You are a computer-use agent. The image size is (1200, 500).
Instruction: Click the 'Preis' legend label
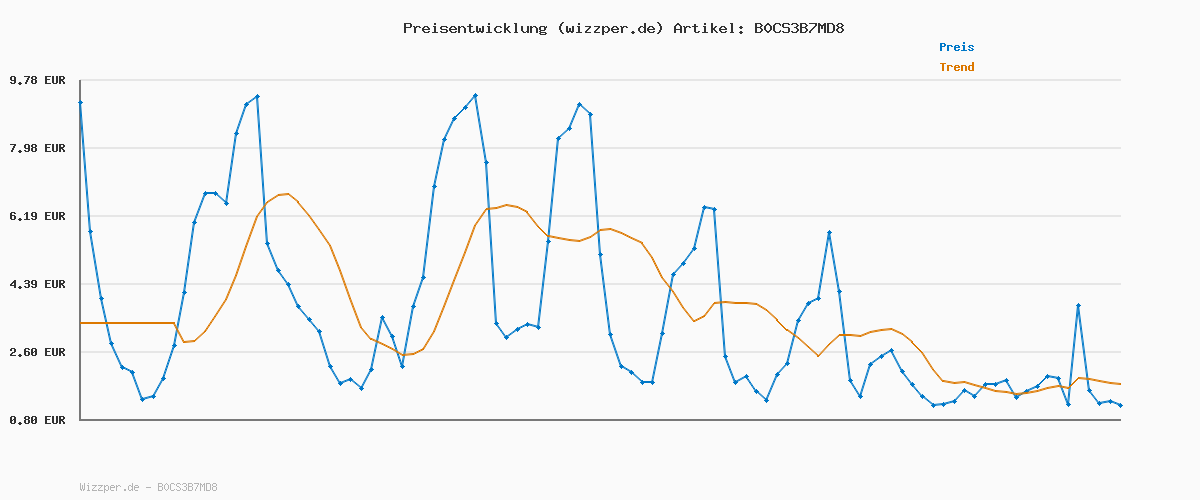(x=956, y=47)
